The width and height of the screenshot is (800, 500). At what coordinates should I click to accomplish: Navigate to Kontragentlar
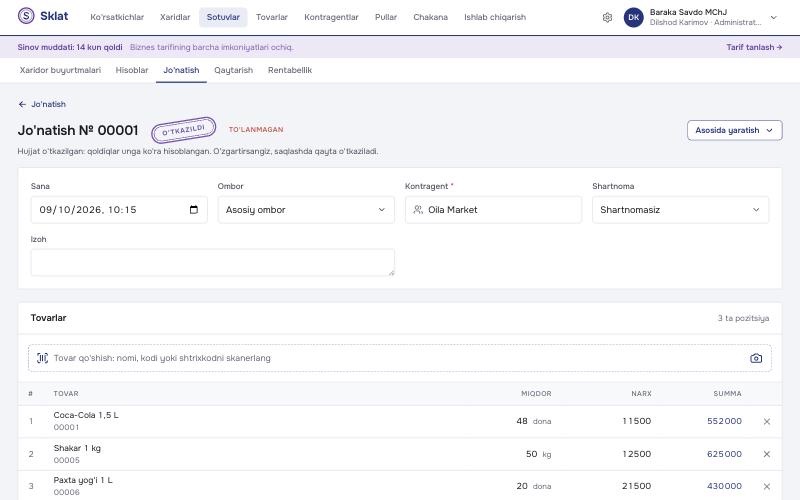331,17
